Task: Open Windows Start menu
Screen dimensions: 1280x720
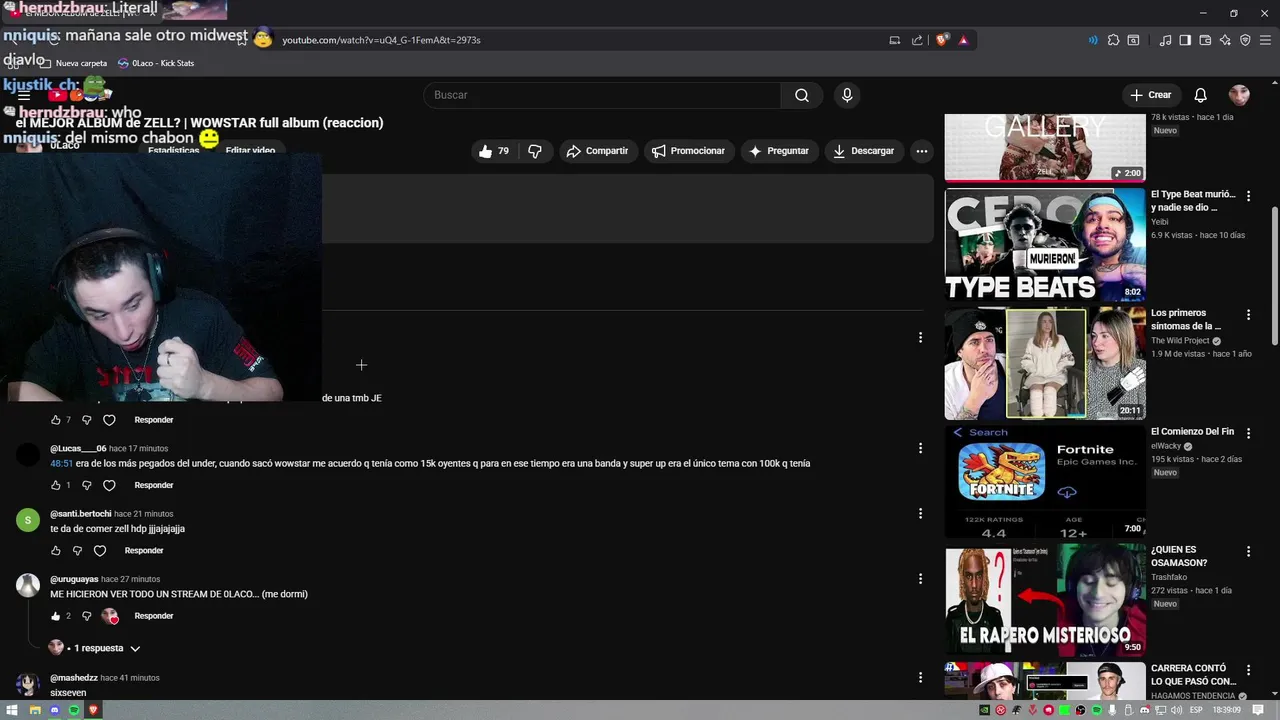Action: coord(12,710)
